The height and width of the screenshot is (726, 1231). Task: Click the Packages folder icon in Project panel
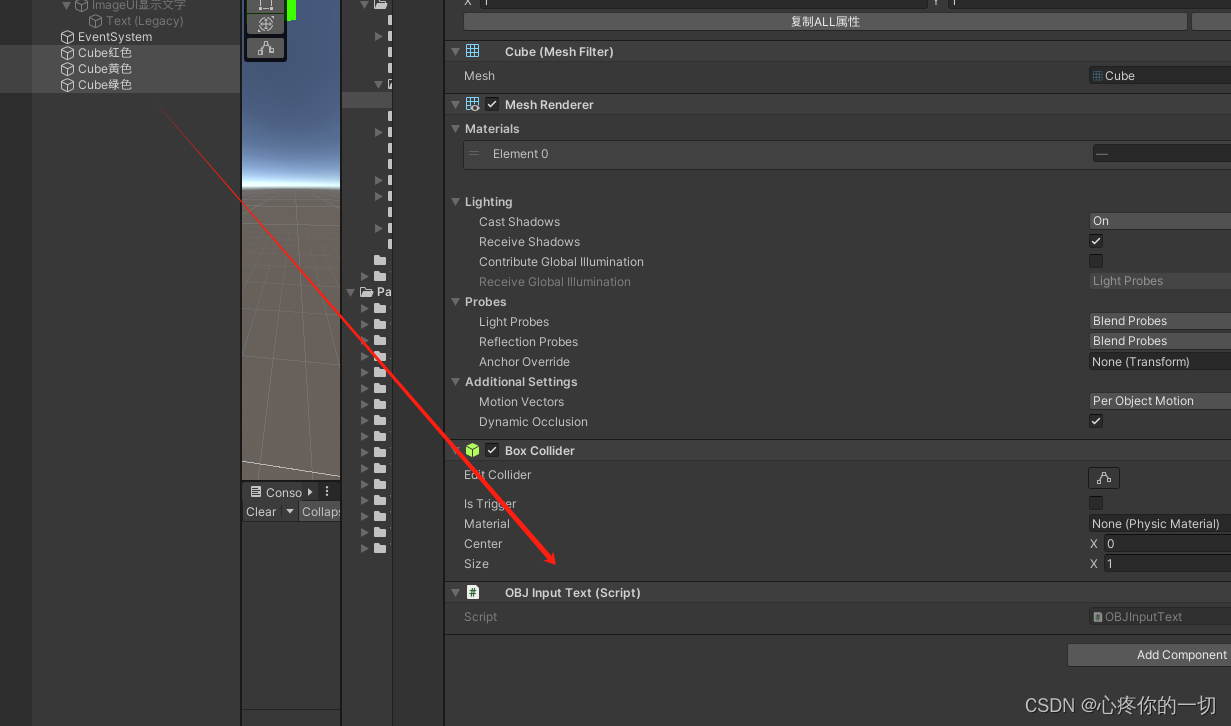pos(367,292)
